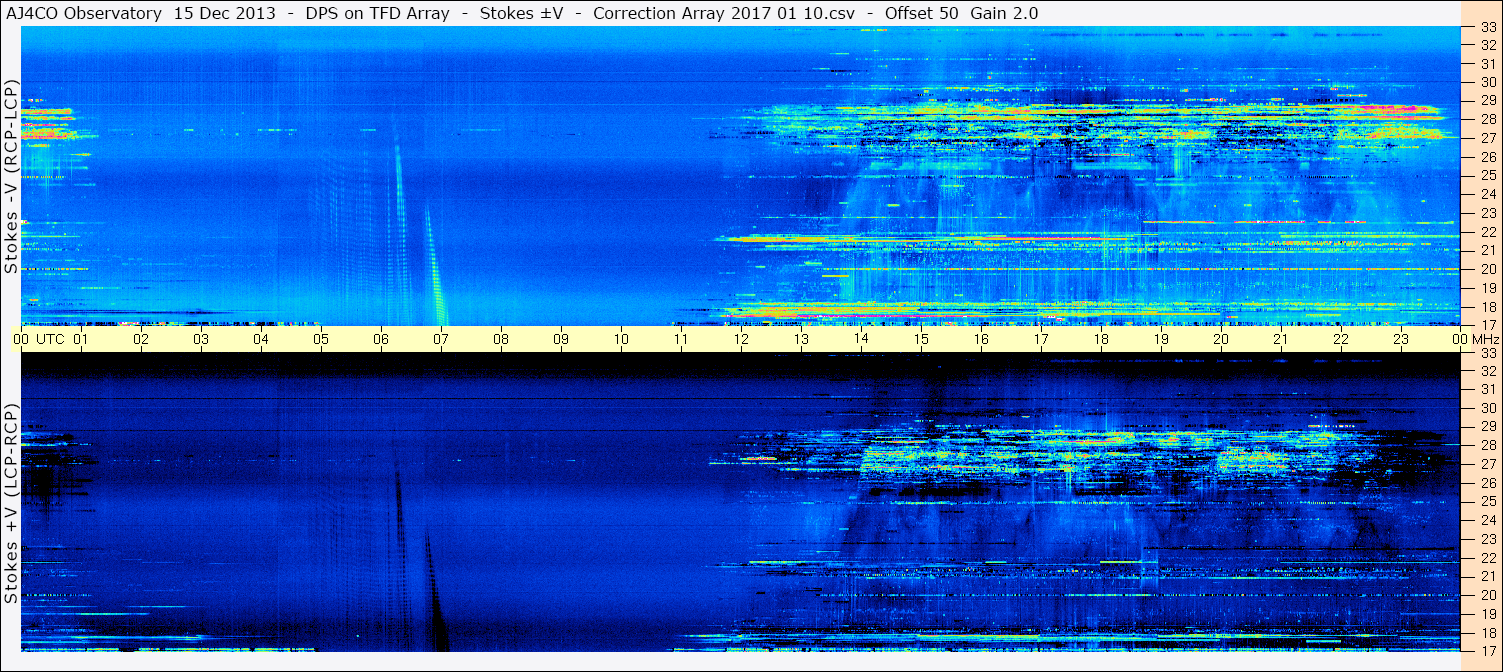Screen dimensions: 1503x672
Task: Select the 14 hour time axis marker
Action: coord(861,339)
